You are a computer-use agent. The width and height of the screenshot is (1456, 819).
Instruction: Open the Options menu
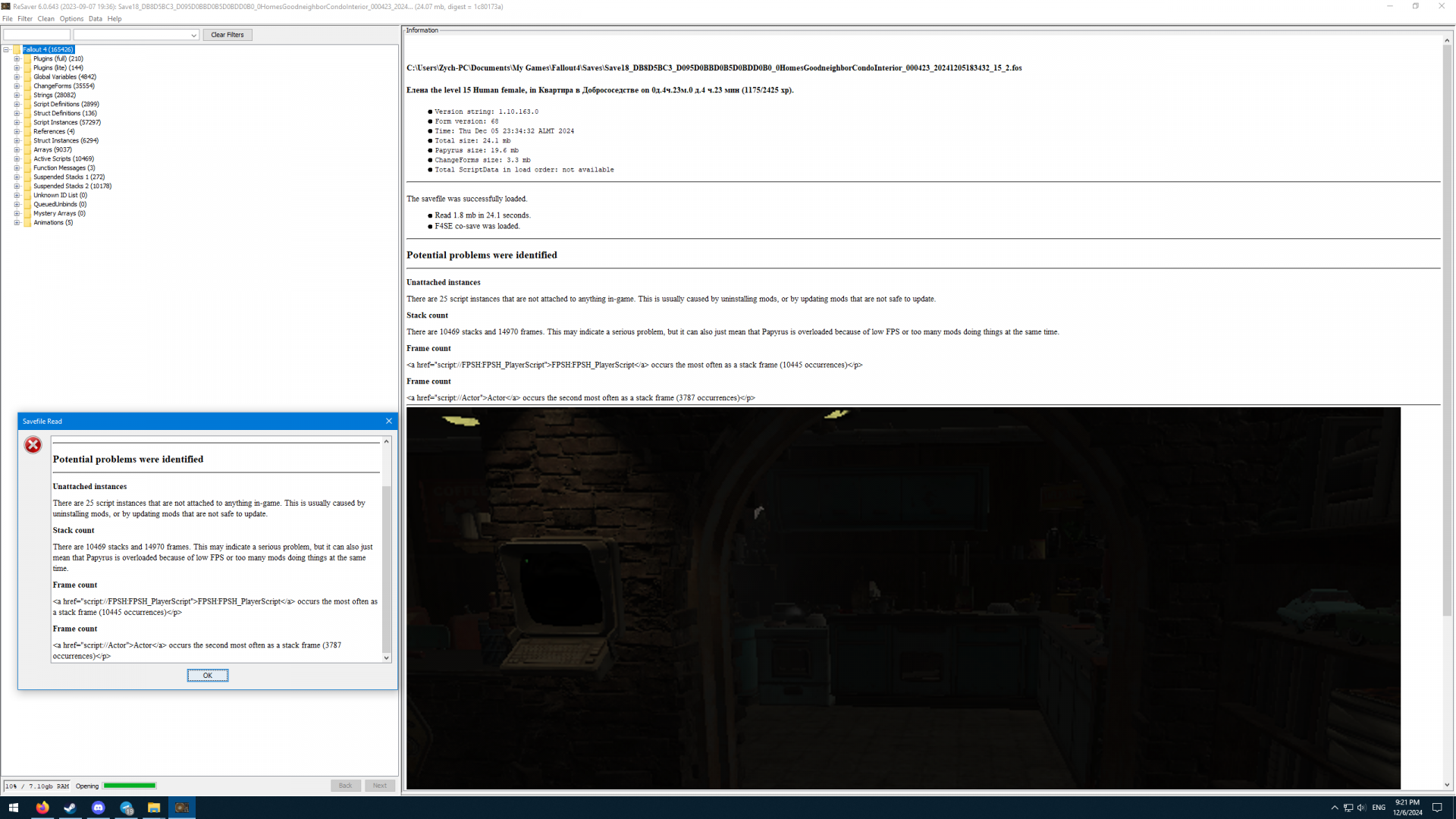[x=71, y=19]
